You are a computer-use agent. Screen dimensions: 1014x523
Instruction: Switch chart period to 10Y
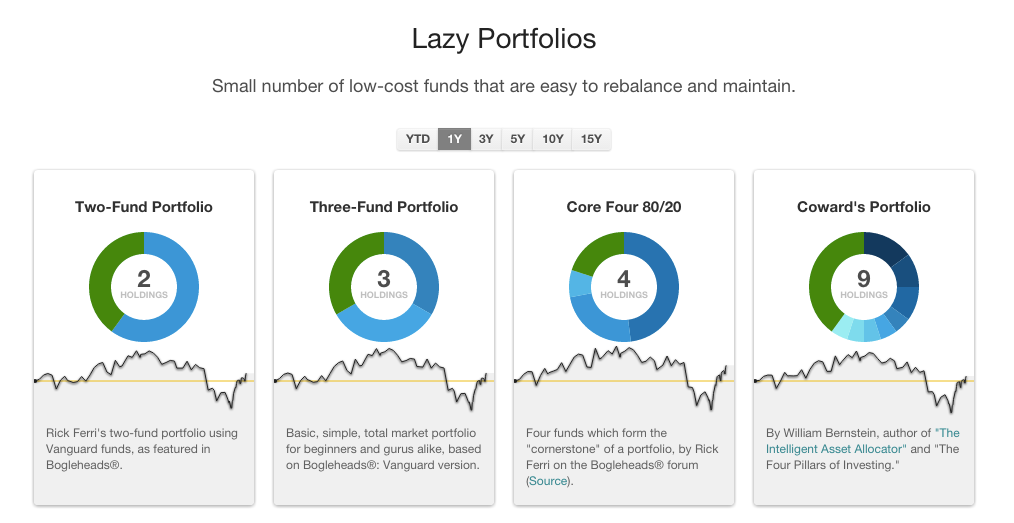(x=552, y=139)
